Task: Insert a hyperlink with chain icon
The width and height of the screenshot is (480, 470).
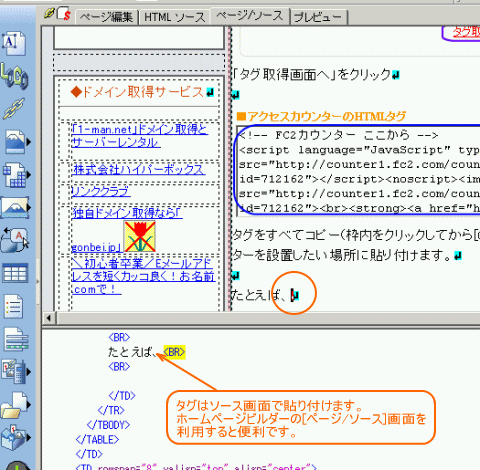Action: [14, 108]
